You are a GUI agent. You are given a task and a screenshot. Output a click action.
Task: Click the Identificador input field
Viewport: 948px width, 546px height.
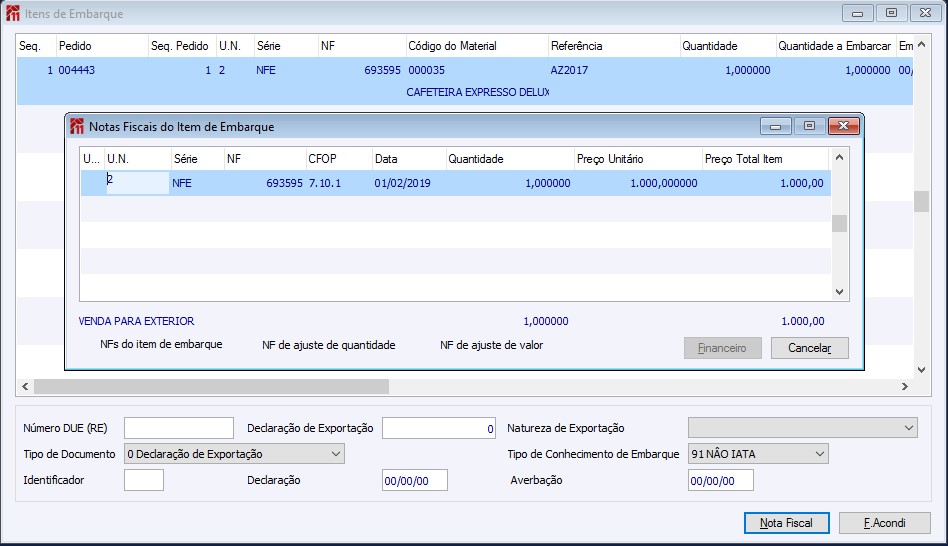[144, 480]
